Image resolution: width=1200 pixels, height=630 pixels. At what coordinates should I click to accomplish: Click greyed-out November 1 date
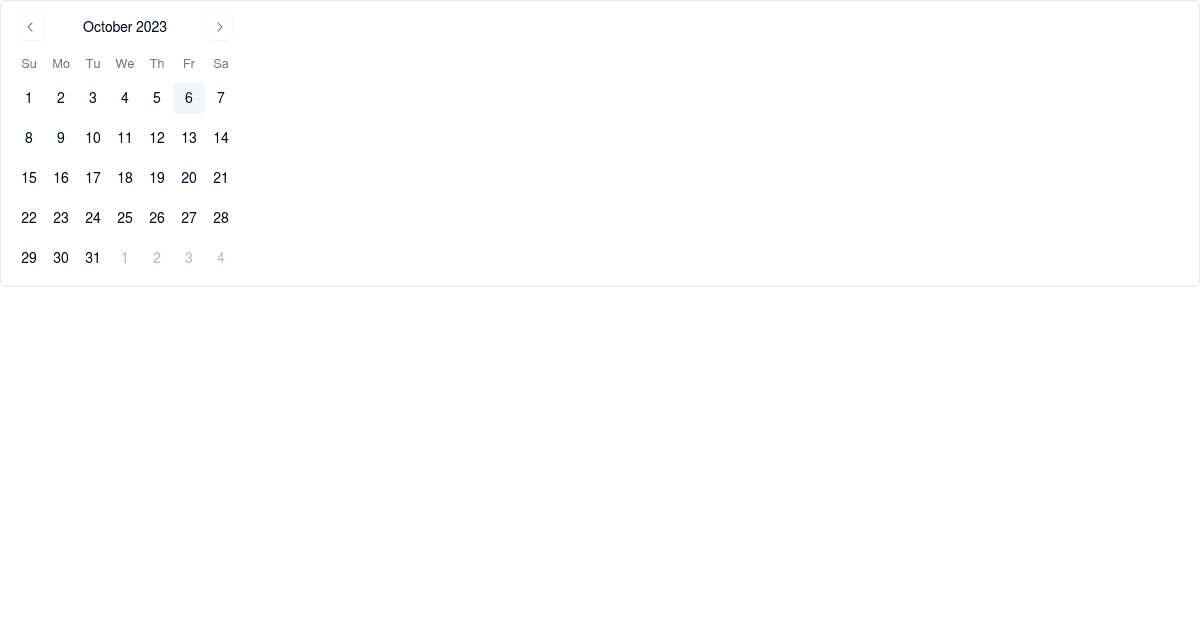(x=125, y=258)
